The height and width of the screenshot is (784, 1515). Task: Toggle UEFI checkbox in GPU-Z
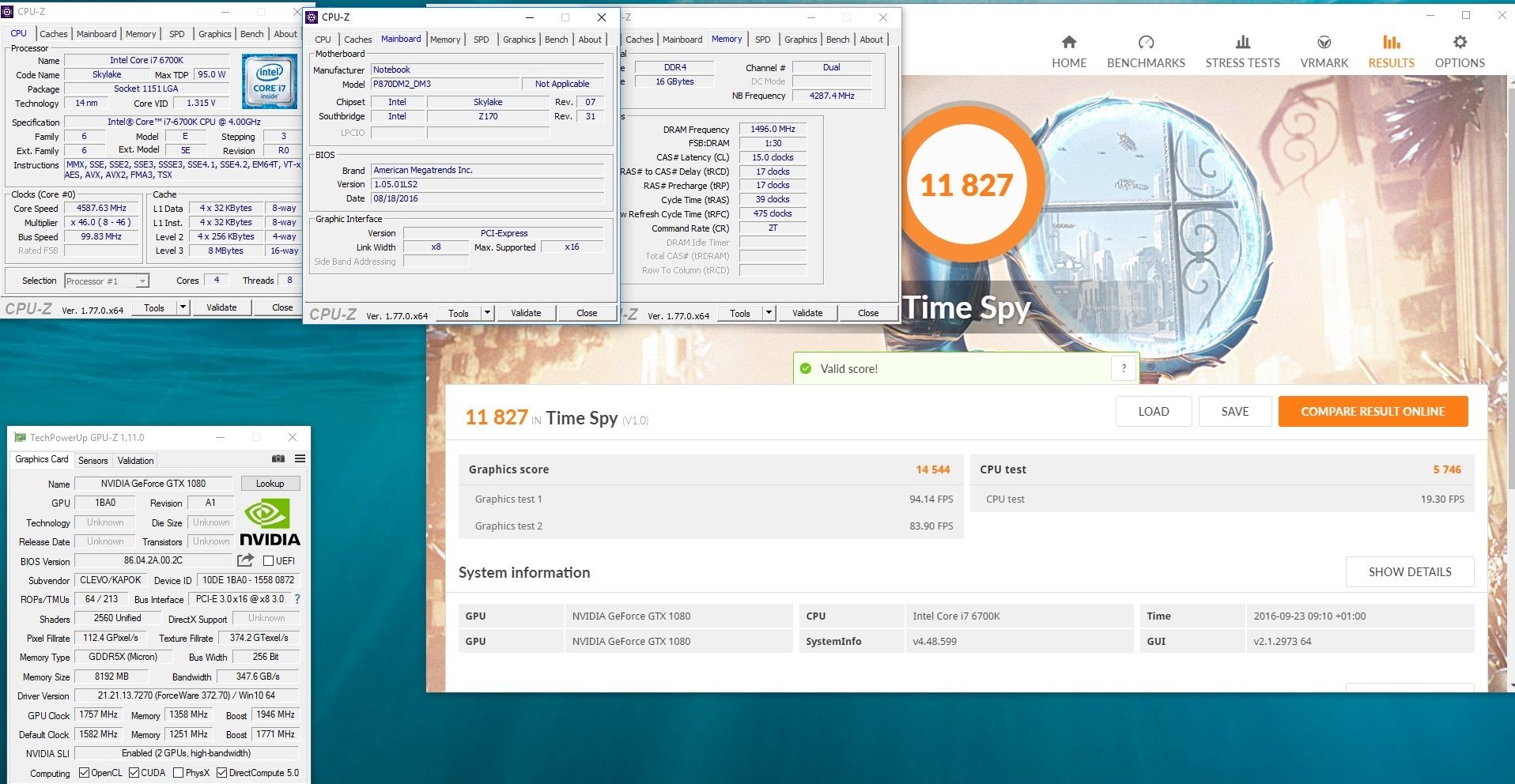[268, 561]
